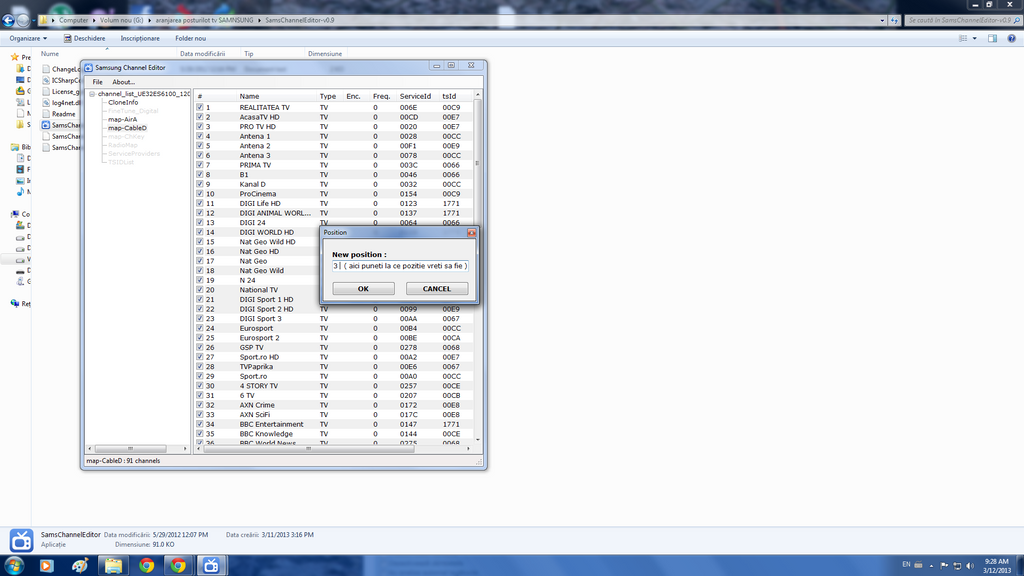
Task: Select the AXN Crime channel row
Action: point(334,405)
